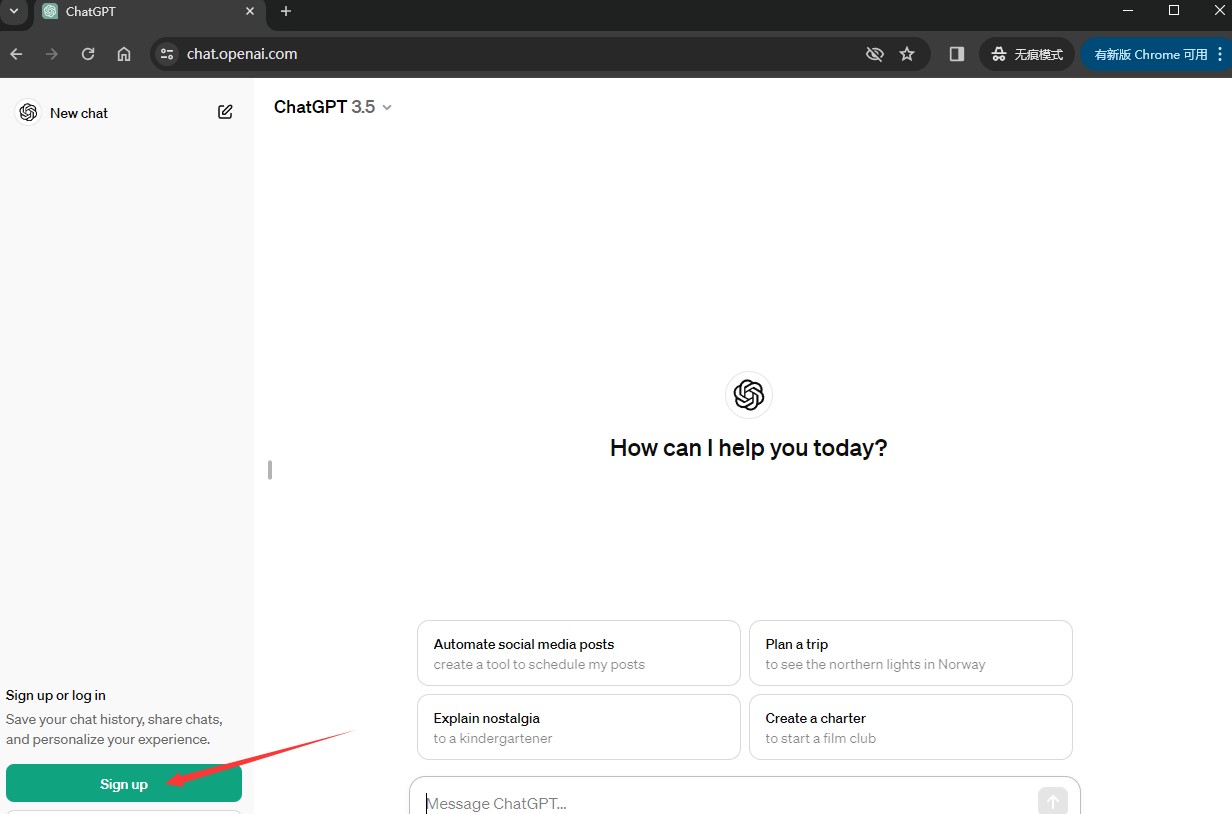Choose the Plan a trip suggestion
The image size is (1232, 814).
pos(911,653)
